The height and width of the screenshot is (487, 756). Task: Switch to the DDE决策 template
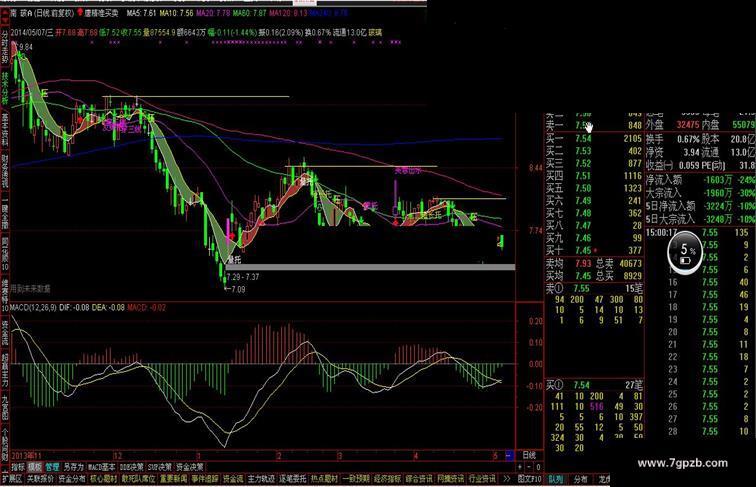131,467
